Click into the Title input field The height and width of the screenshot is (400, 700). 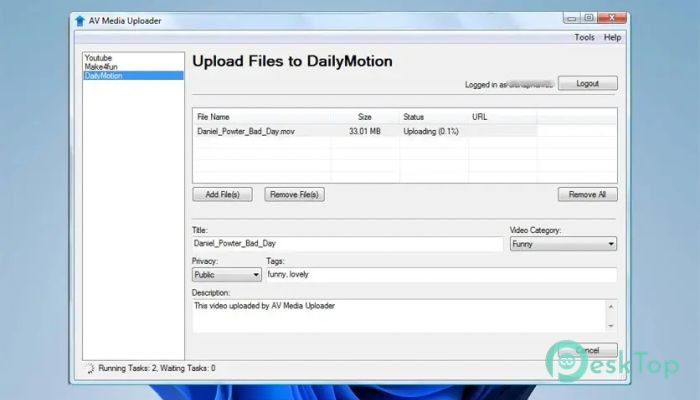pyautogui.click(x=347, y=244)
